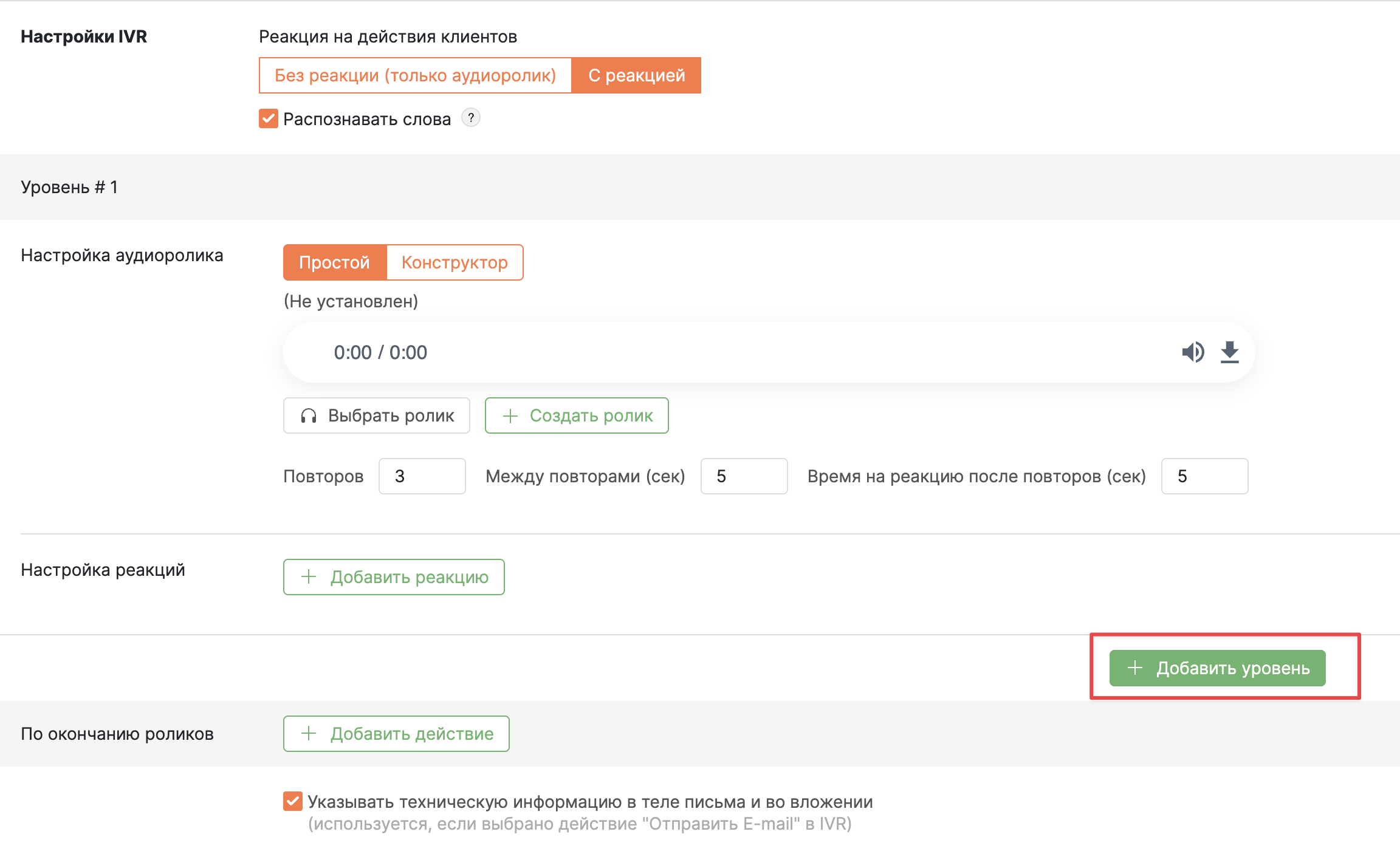Select Без реакции (только аудиоролик) option
Image resolution: width=1400 pixels, height=854 pixels.
(415, 75)
